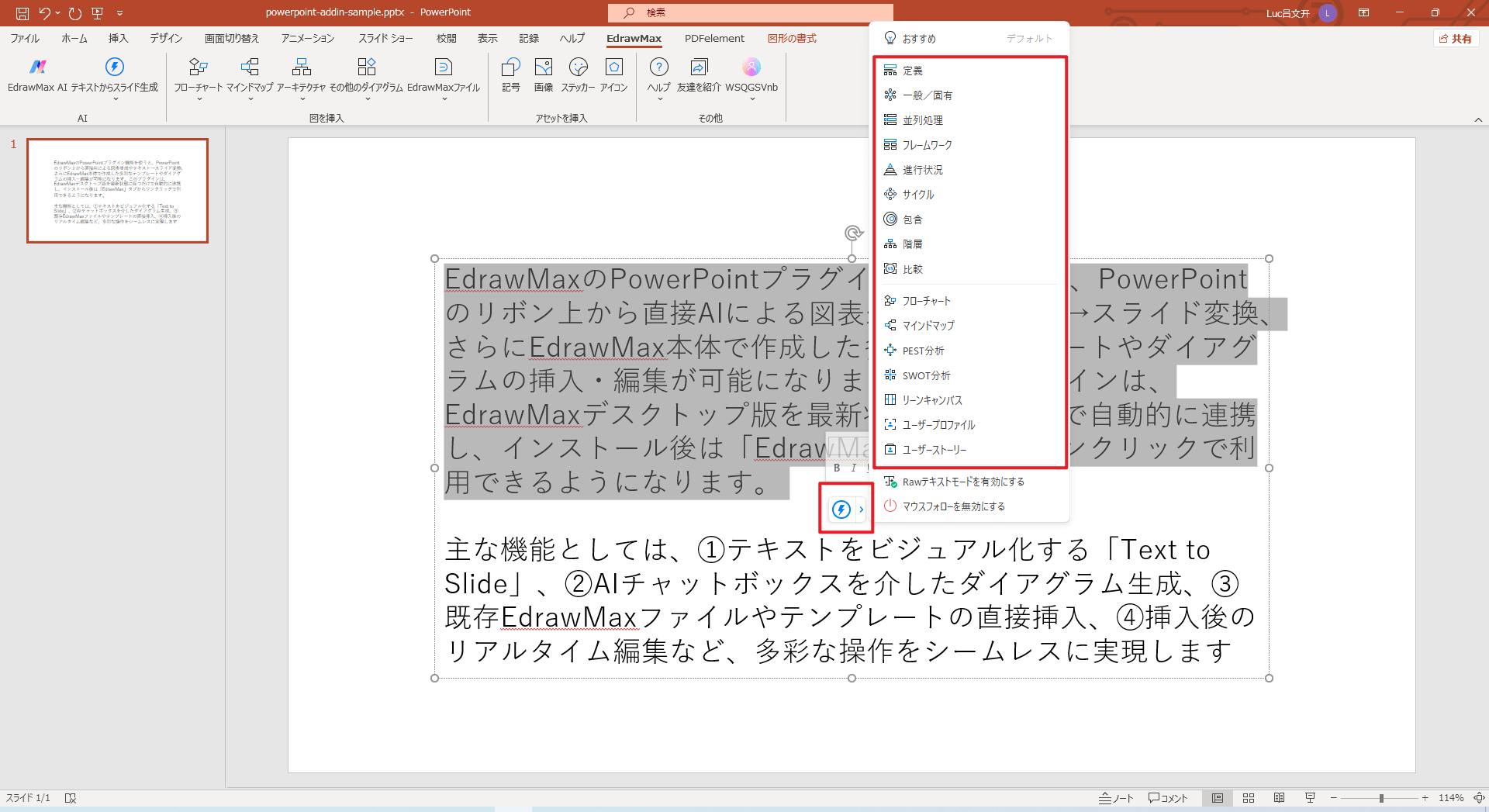This screenshot has height=812, width=1489.
Task: Click the EdrawMaxファイル ribbon icon
Action: (x=444, y=67)
